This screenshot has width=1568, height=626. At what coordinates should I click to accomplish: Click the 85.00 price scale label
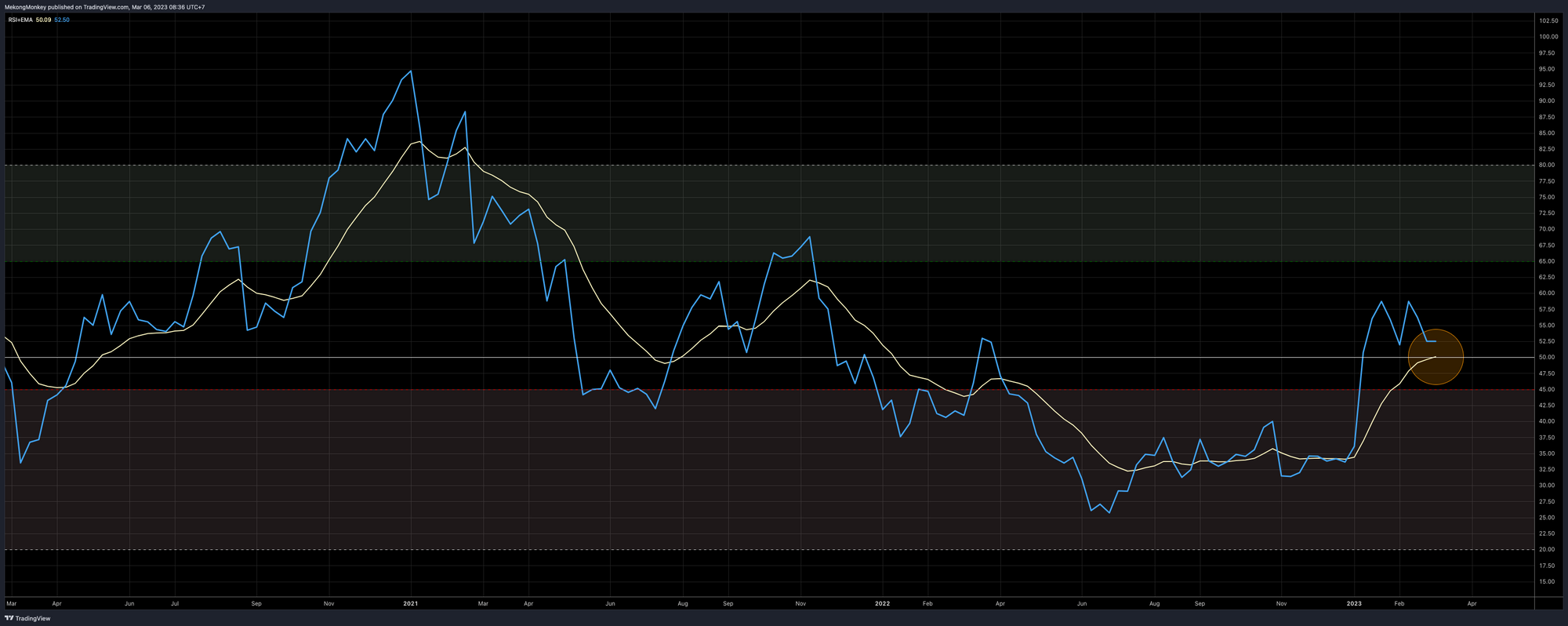[x=1548, y=133]
